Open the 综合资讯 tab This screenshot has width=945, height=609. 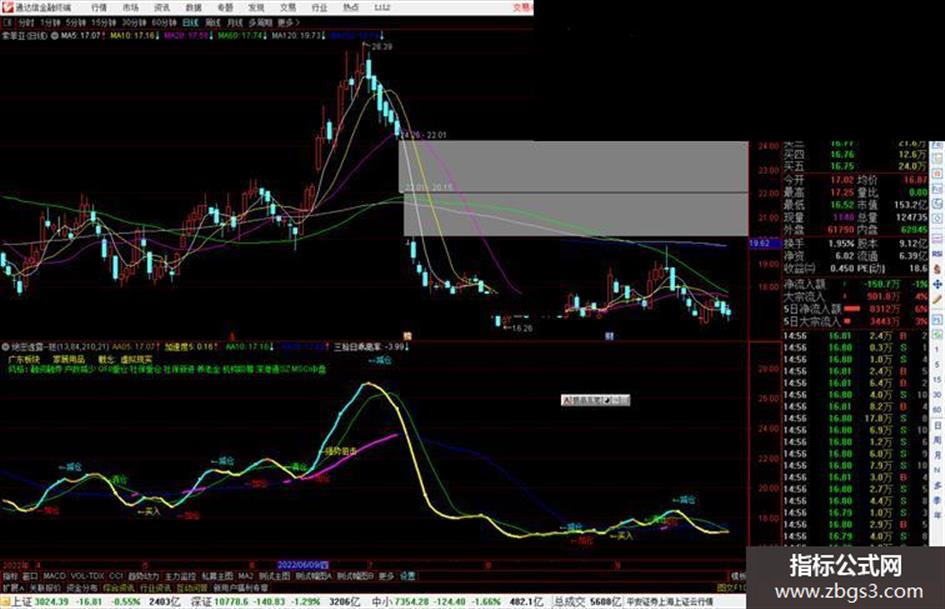pyautogui.click(x=119, y=587)
